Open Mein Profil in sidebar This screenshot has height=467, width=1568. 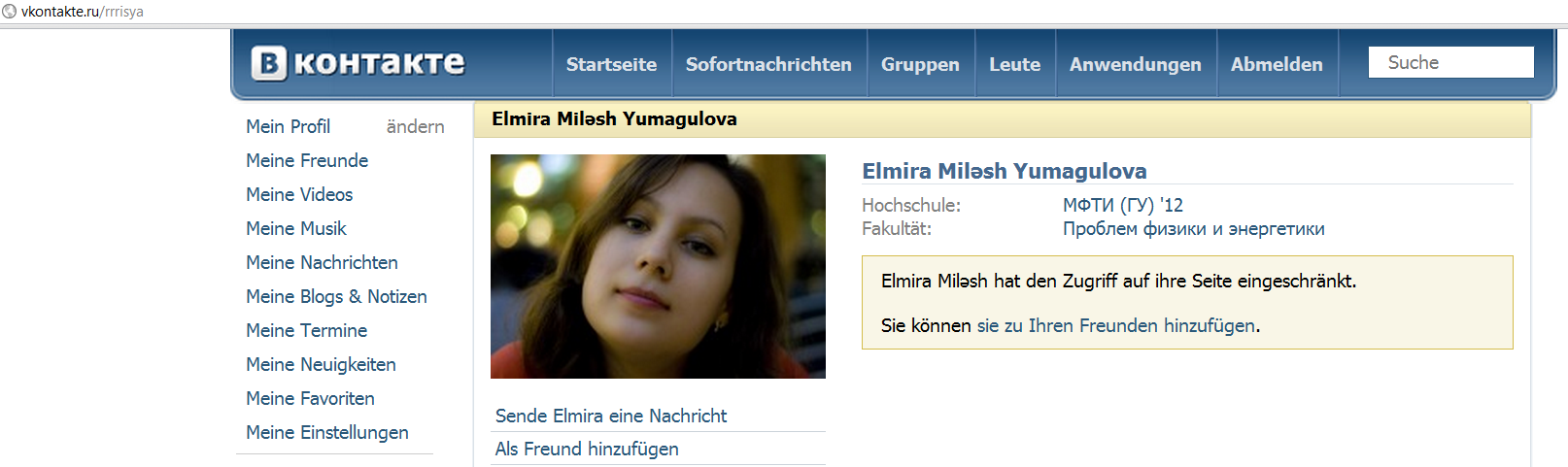coord(288,126)
